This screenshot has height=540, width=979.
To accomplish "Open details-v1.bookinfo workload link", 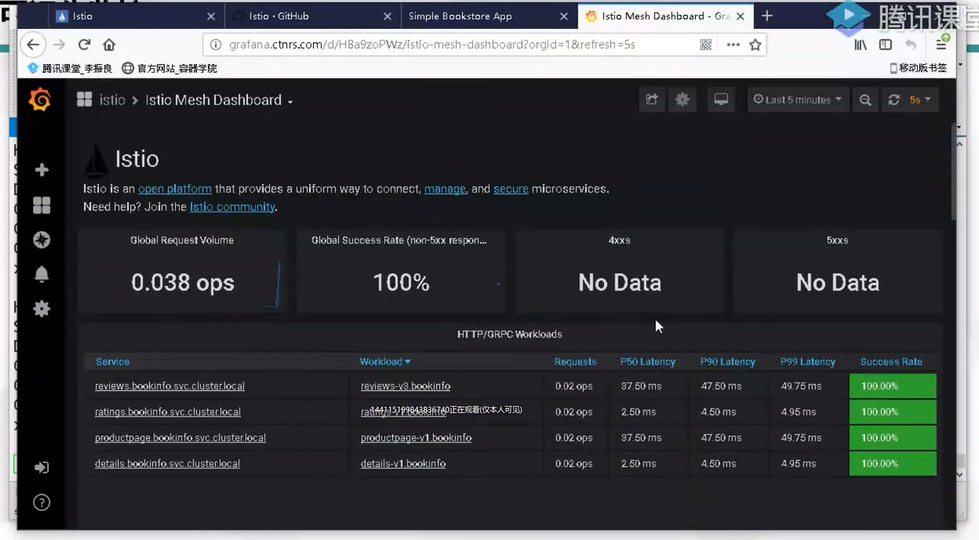I will coord(403,464).
